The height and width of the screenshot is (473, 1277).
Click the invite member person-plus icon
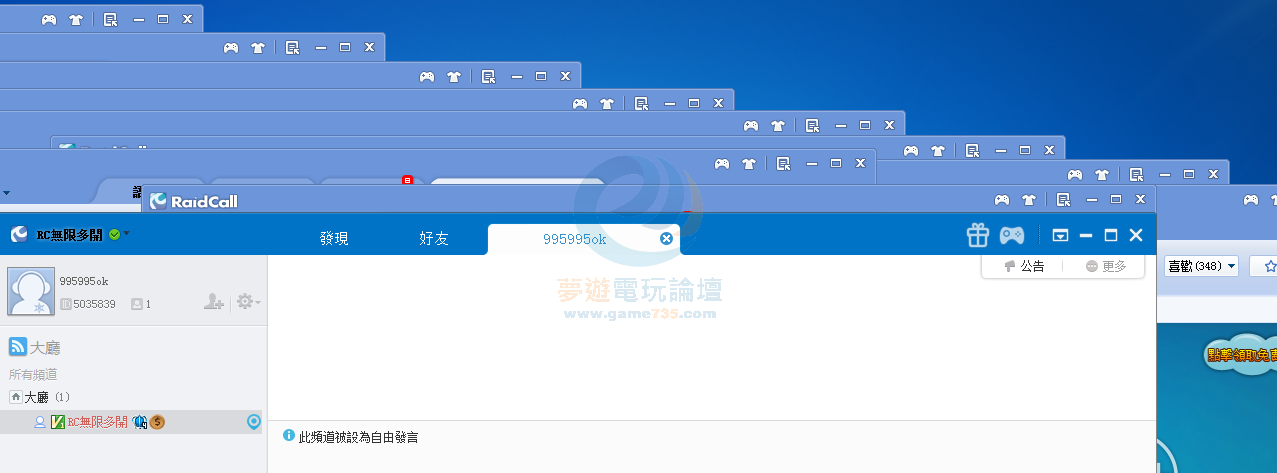click(x=213, y=301)
